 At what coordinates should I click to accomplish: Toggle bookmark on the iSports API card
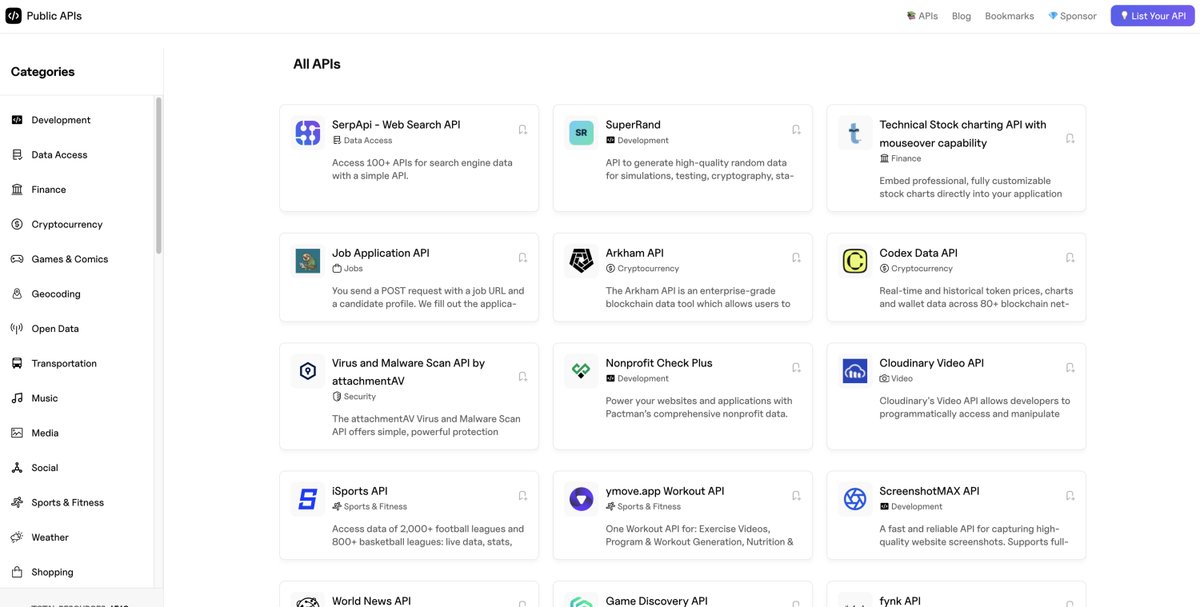tap(523, 495)
